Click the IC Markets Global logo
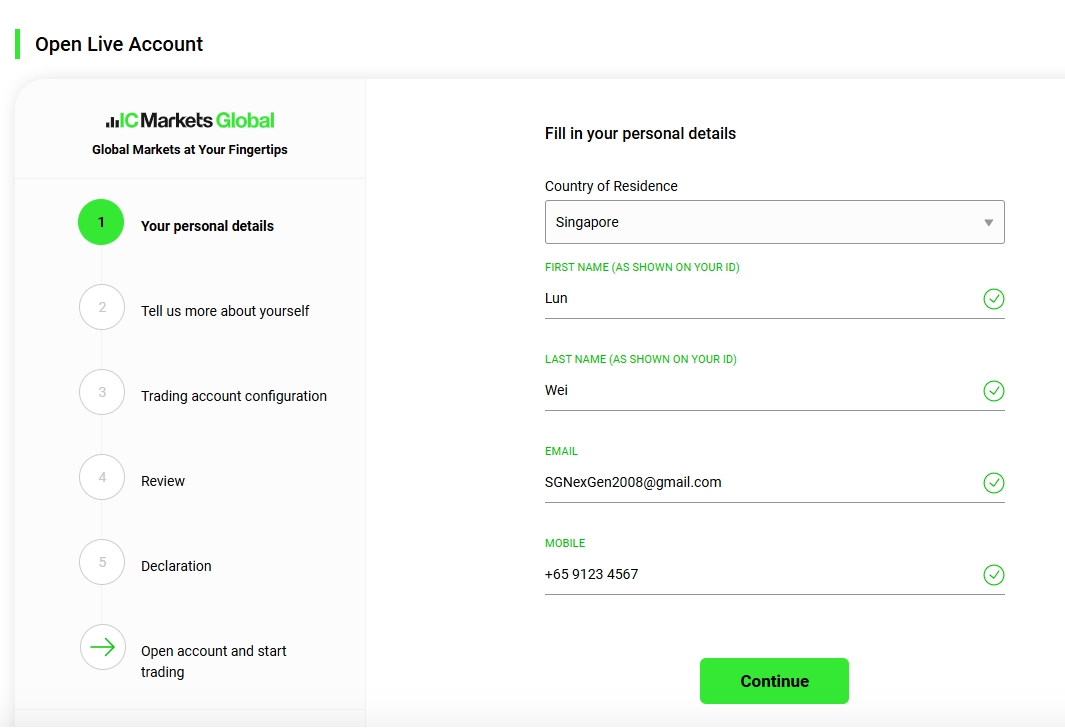1065x728 pixels. pos(190,120)
